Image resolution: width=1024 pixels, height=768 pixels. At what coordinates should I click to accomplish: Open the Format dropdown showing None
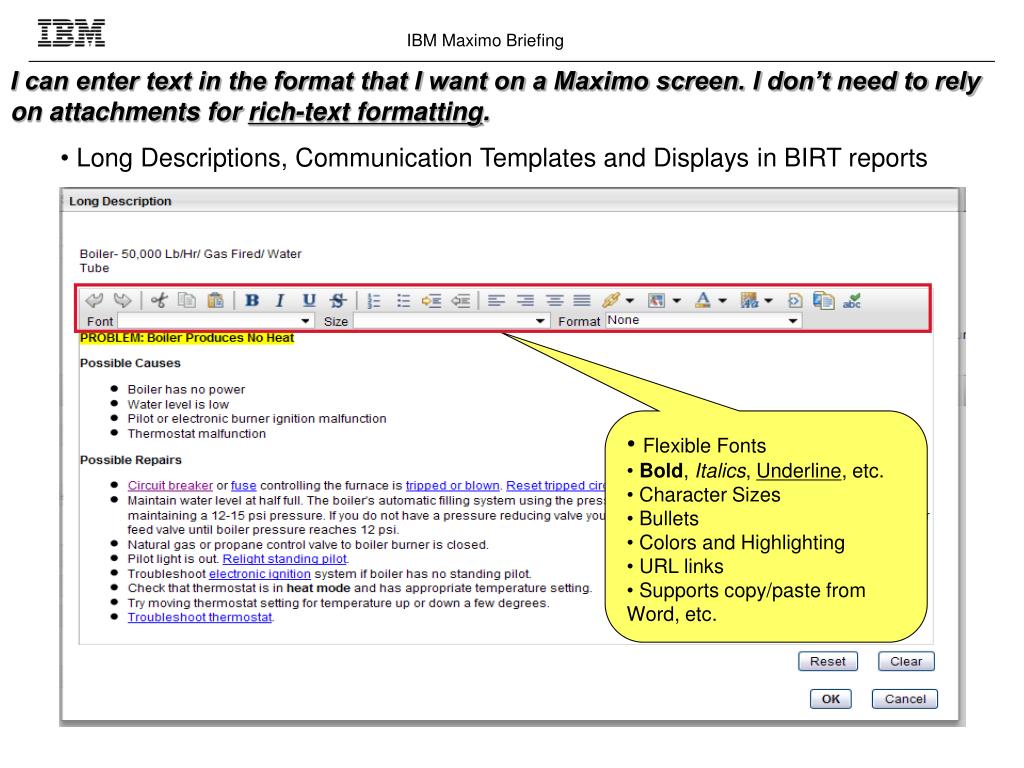[703, 321]
